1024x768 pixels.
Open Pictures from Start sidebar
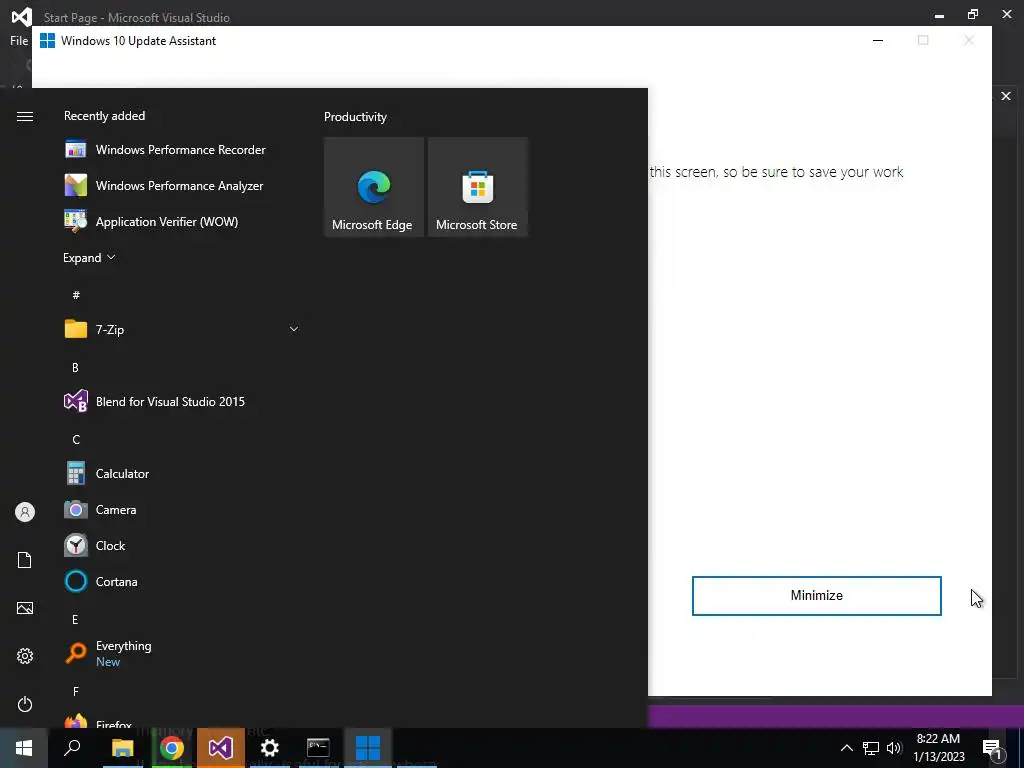point(25,608)
